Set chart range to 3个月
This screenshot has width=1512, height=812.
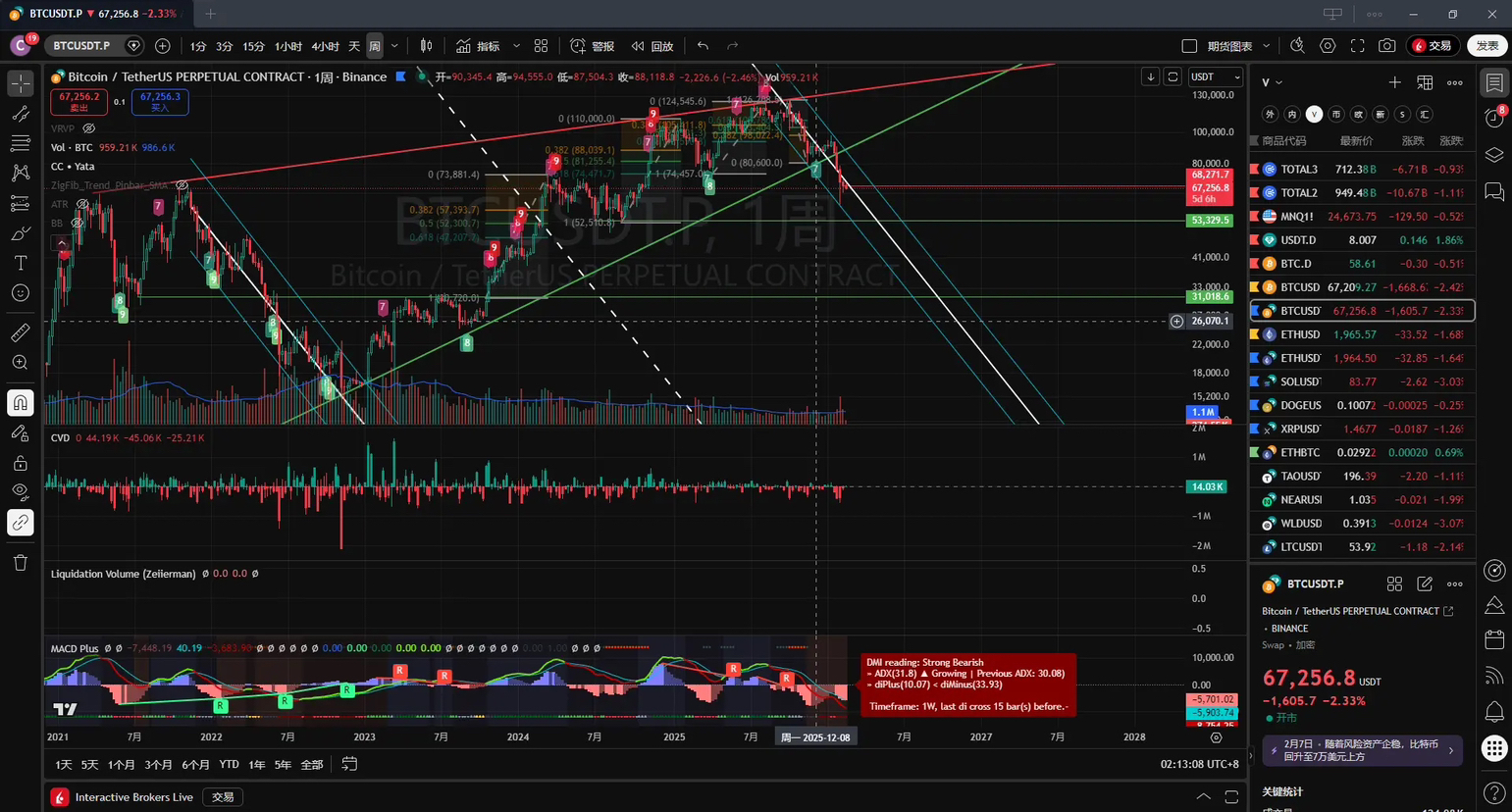158,764
